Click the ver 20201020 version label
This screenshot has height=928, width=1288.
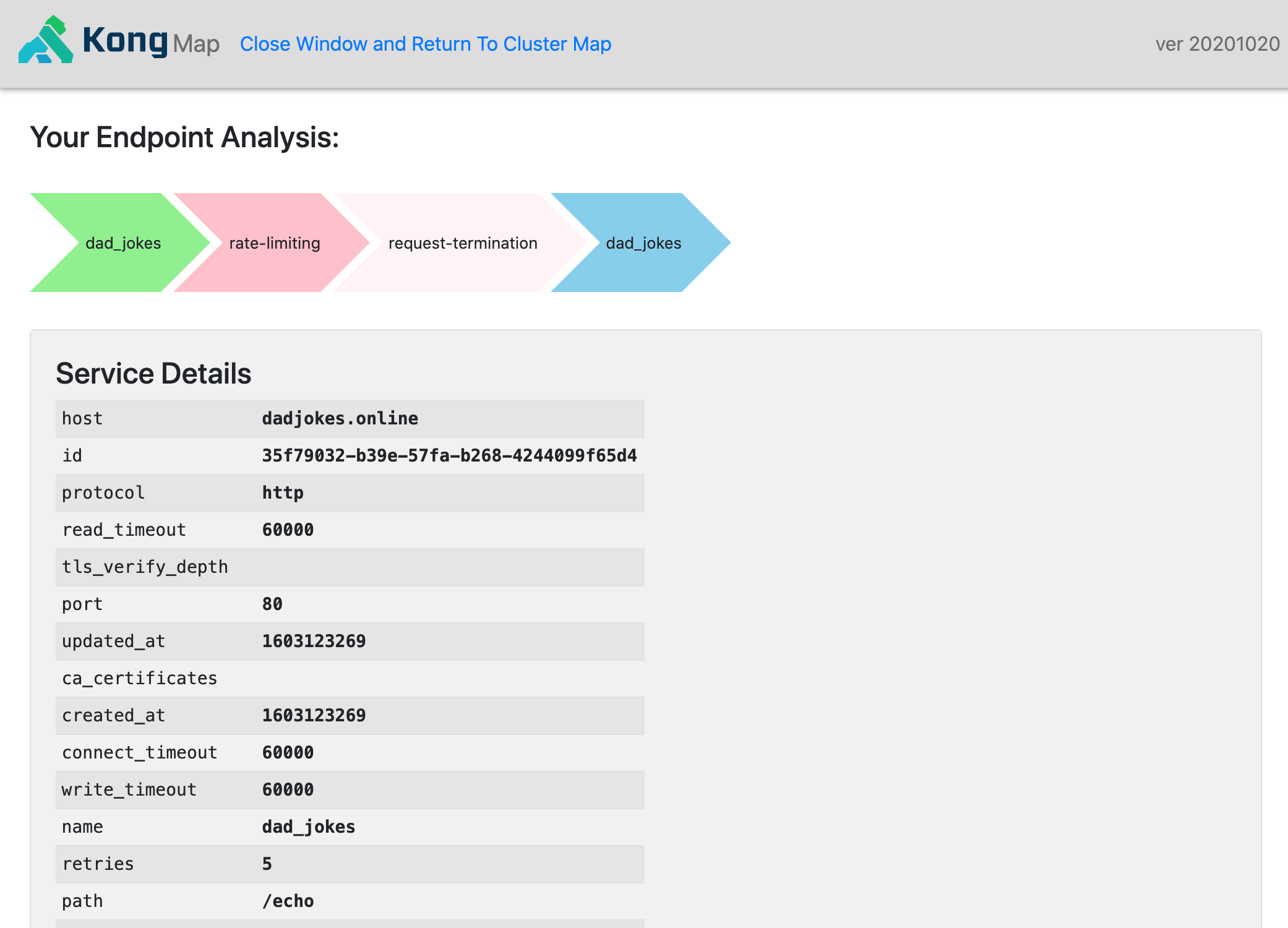1219,44
